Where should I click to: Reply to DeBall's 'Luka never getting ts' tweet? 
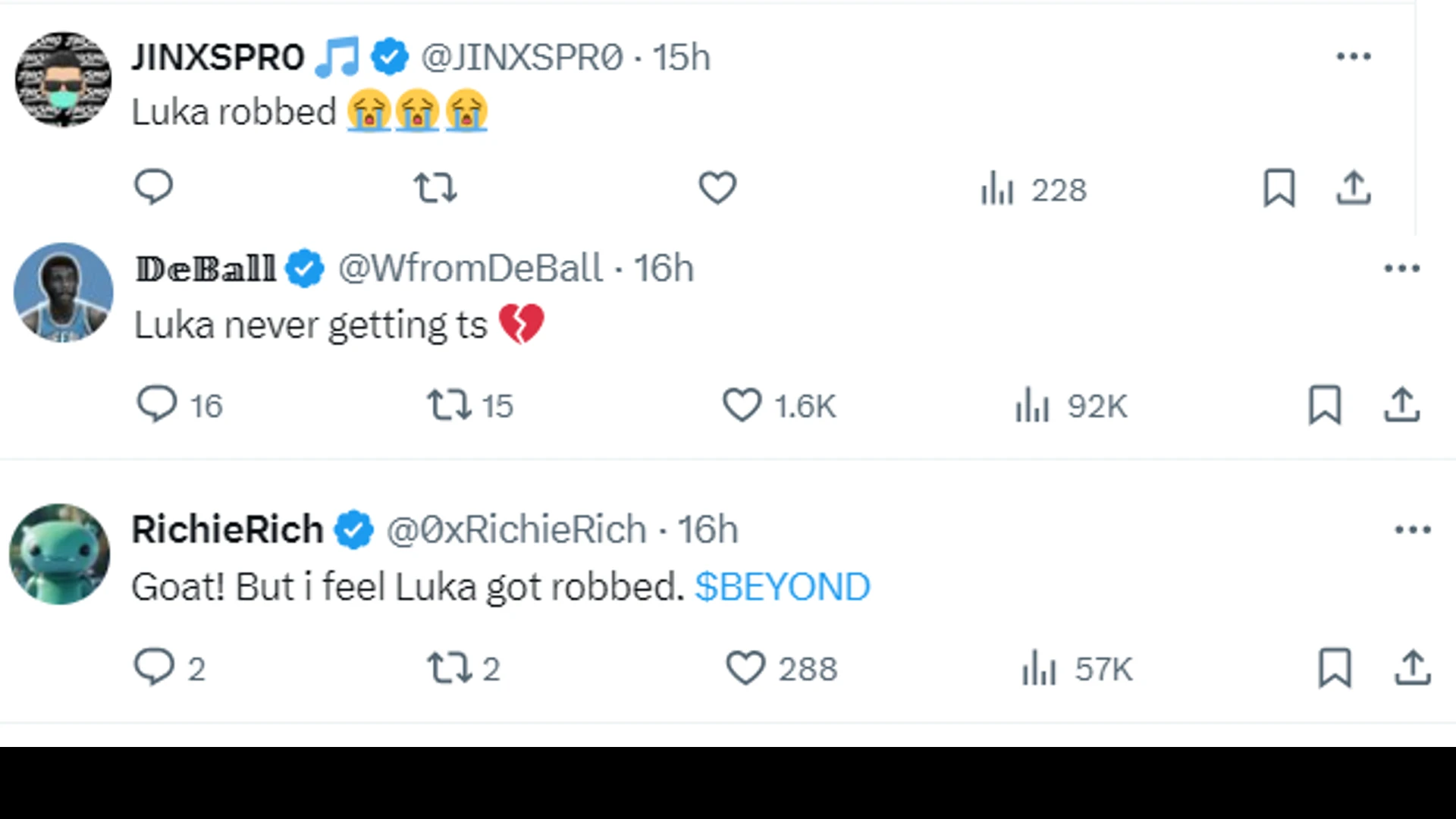(x=157, y=404)
